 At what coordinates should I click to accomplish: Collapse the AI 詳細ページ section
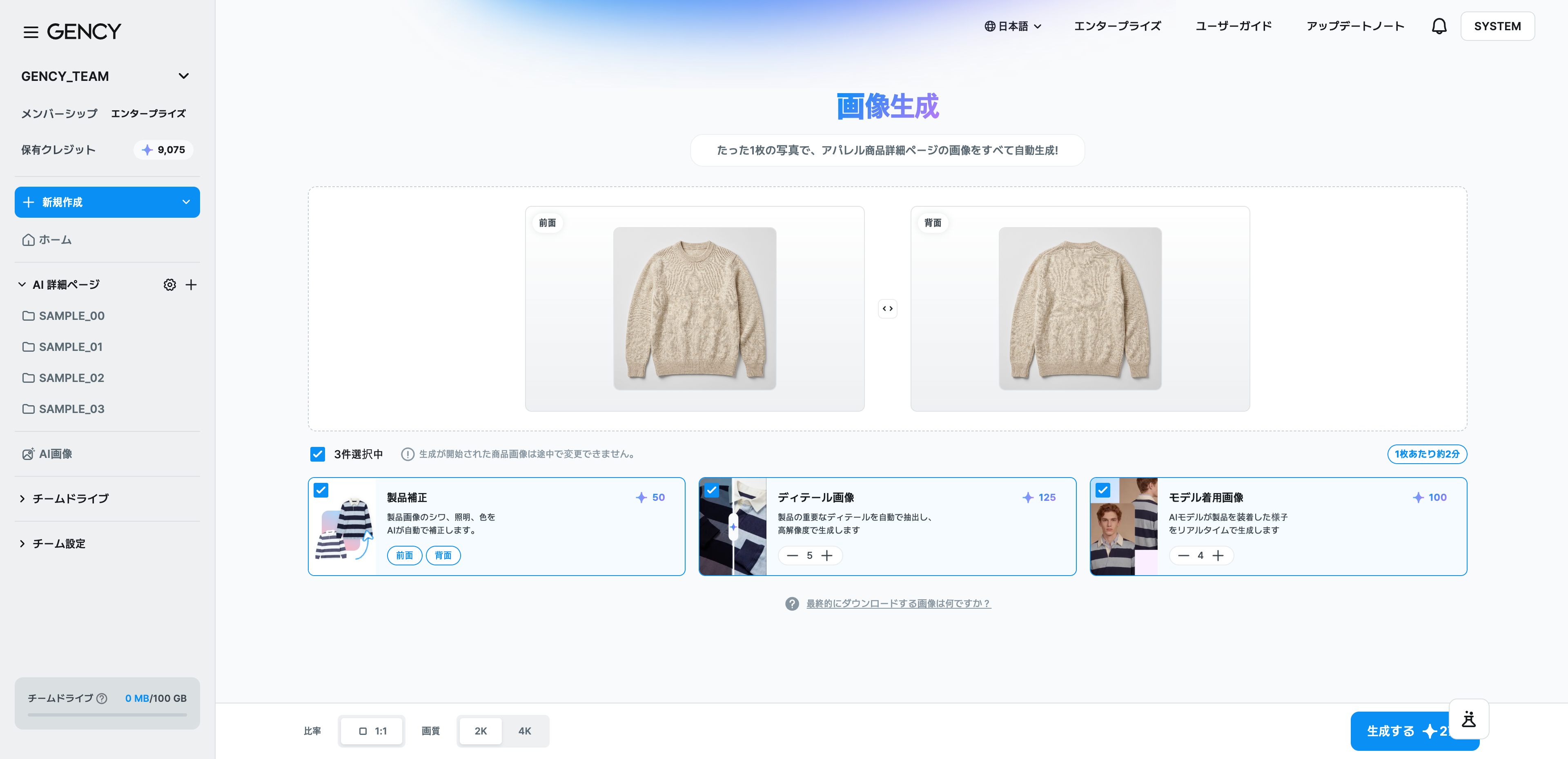(22, 284)
